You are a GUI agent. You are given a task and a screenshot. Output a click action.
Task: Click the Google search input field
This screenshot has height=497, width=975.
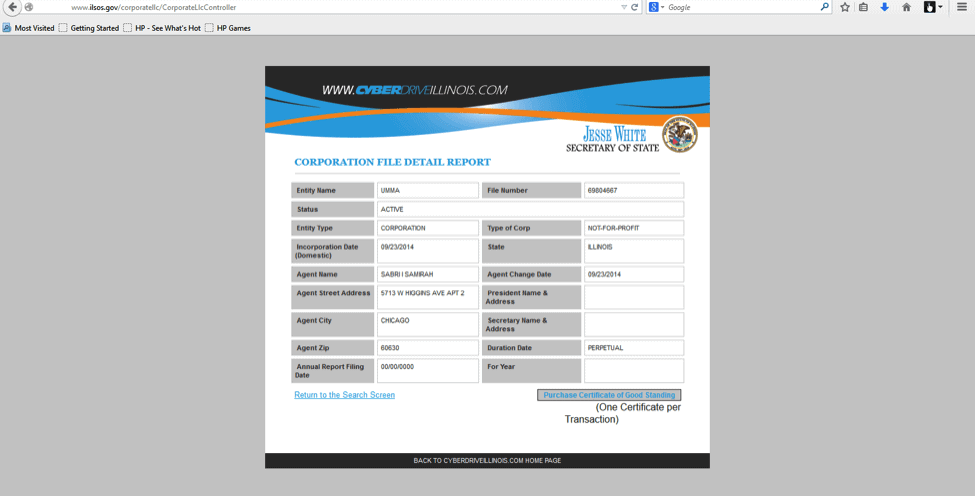(x=740, y=7)
